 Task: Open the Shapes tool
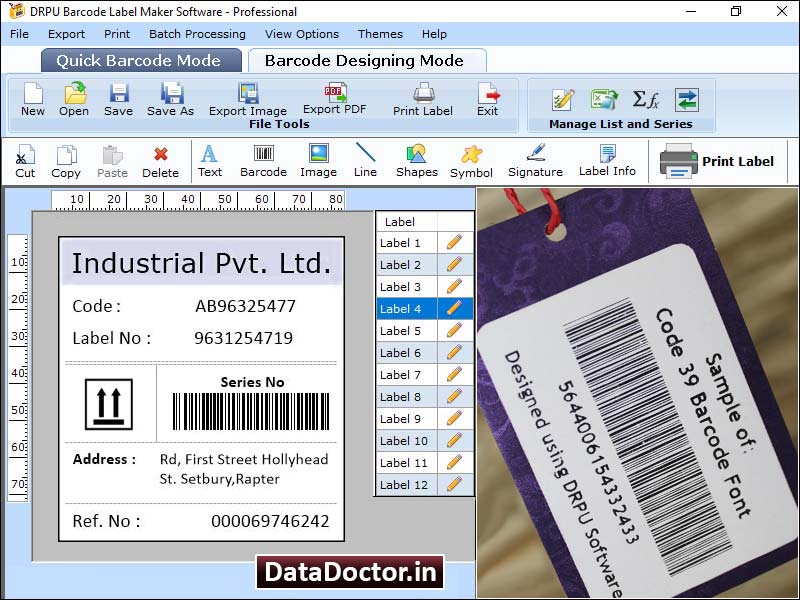[x=416, y=160]
